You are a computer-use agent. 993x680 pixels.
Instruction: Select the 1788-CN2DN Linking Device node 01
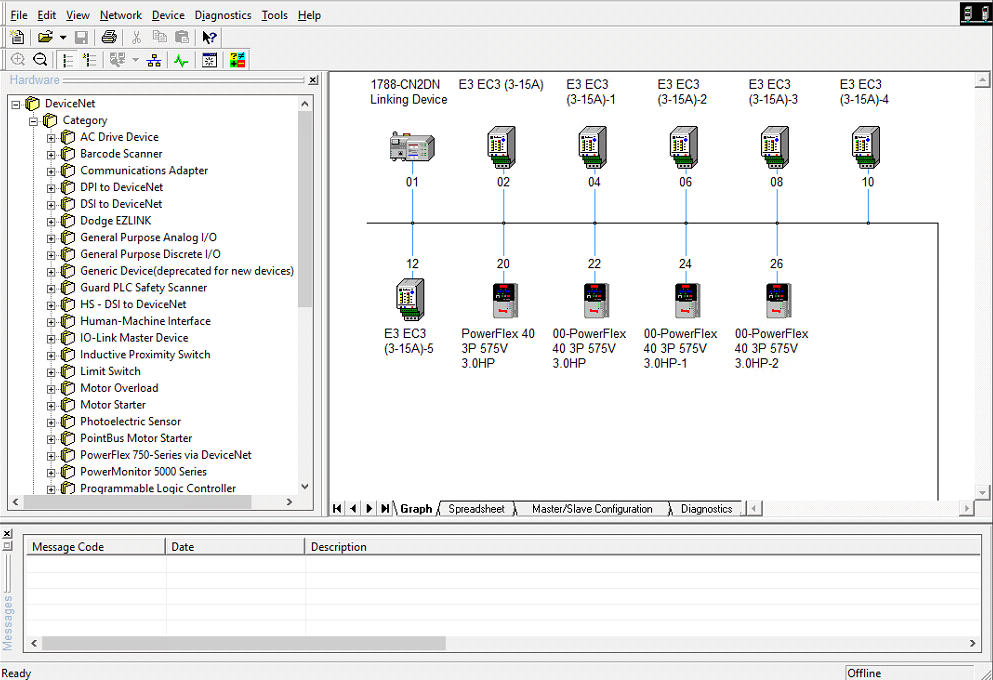coord(412,148)
